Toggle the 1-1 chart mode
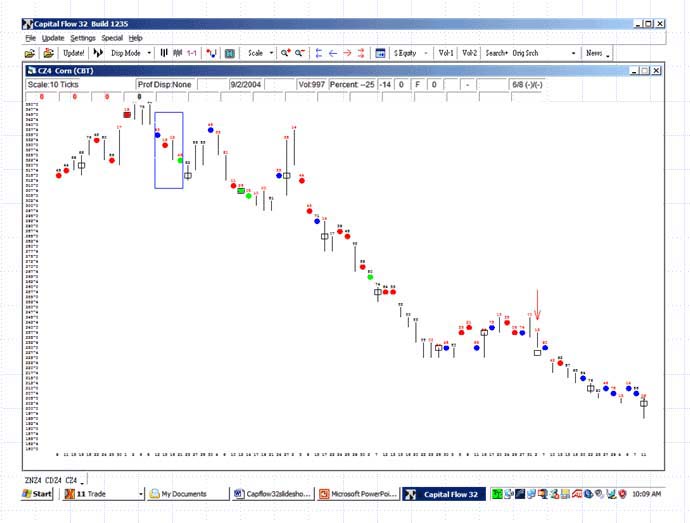Image resolution: width=690 pixels, height=523 pixels. (191, 52)
